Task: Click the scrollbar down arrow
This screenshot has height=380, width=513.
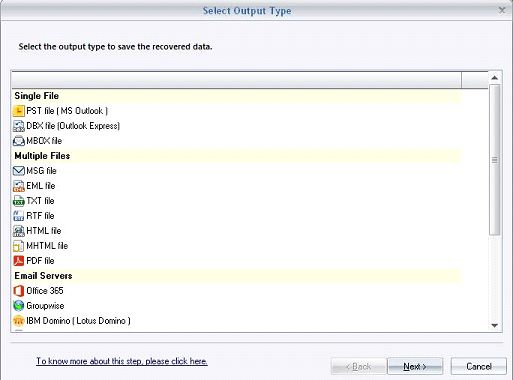Action: point(495,325)
